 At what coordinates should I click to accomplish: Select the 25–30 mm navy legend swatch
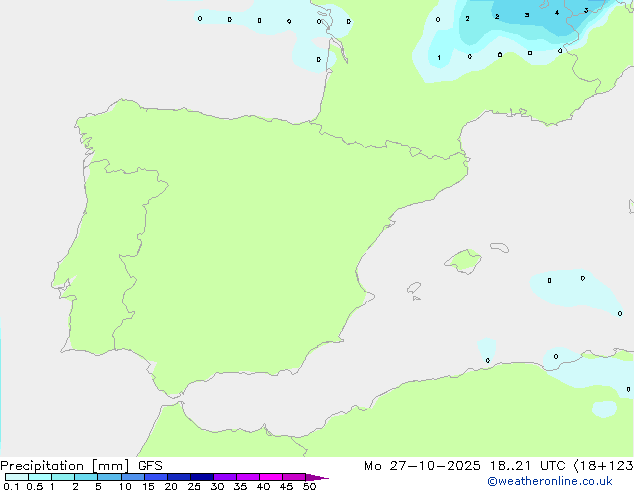click(x=202, y=477)
